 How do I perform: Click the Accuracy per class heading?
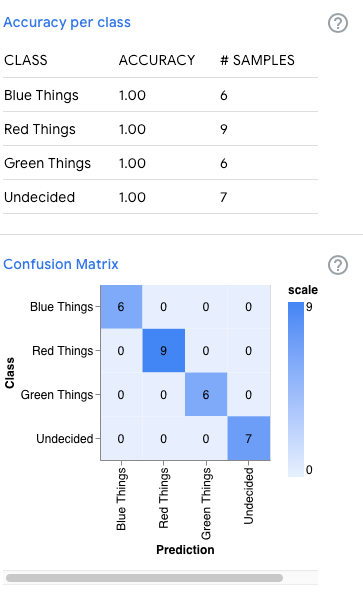67,22
